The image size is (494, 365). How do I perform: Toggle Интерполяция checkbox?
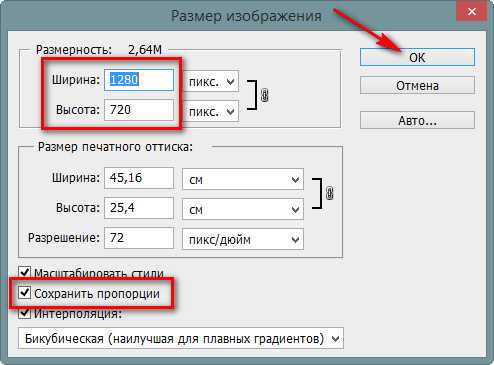(x=25, y=313)
